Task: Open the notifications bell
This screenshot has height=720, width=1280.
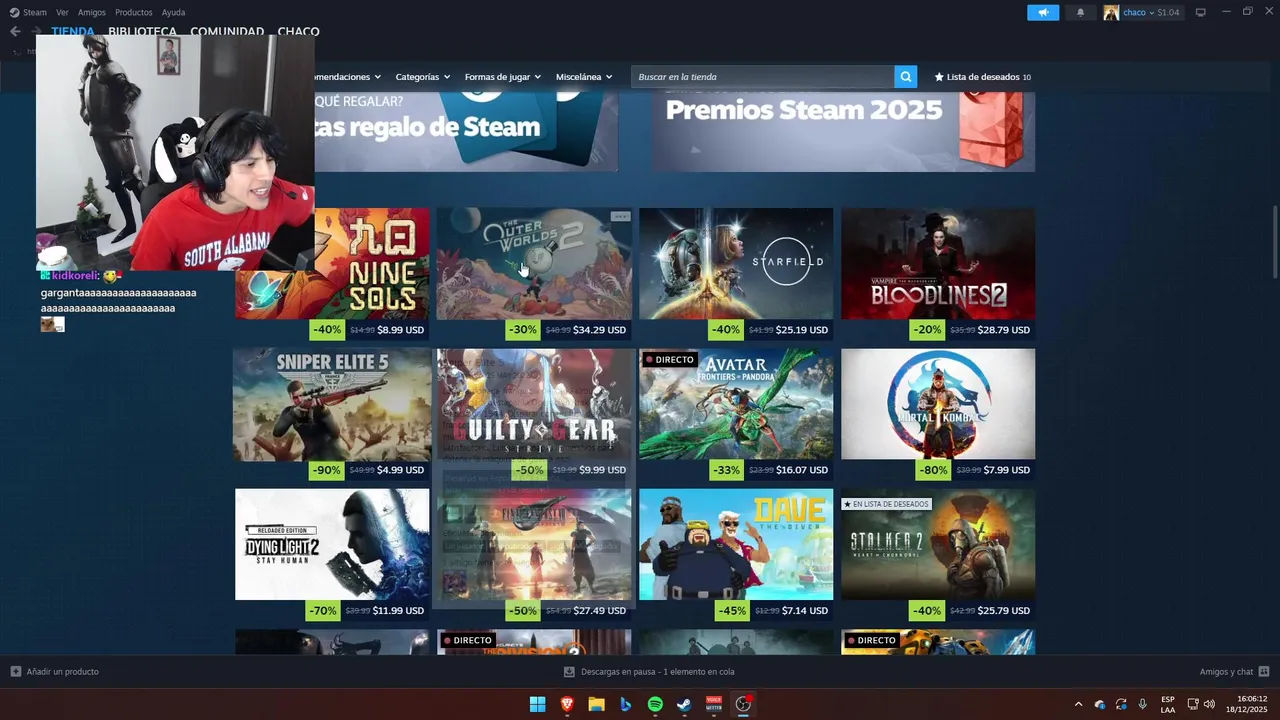Action: pos(1080,12)
